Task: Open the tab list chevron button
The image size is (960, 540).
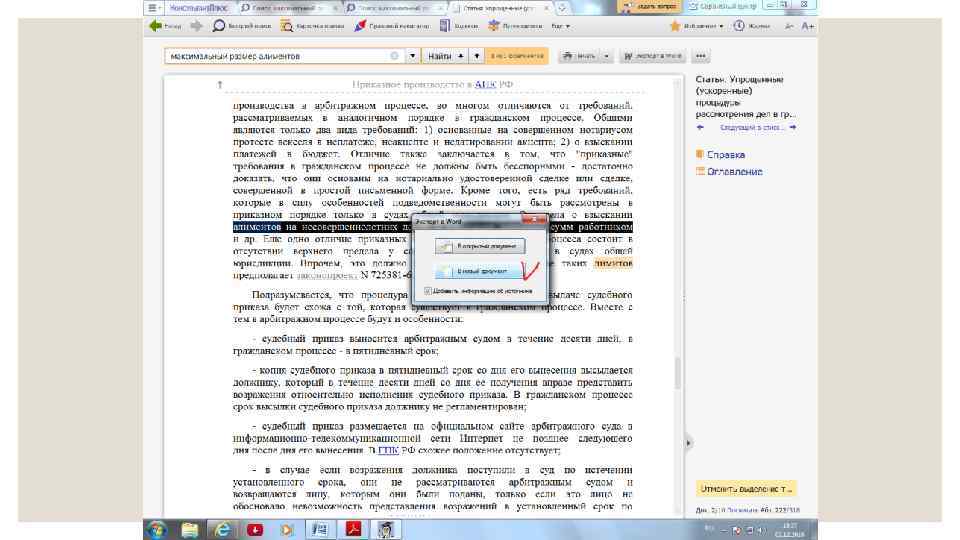Action: 561,7
